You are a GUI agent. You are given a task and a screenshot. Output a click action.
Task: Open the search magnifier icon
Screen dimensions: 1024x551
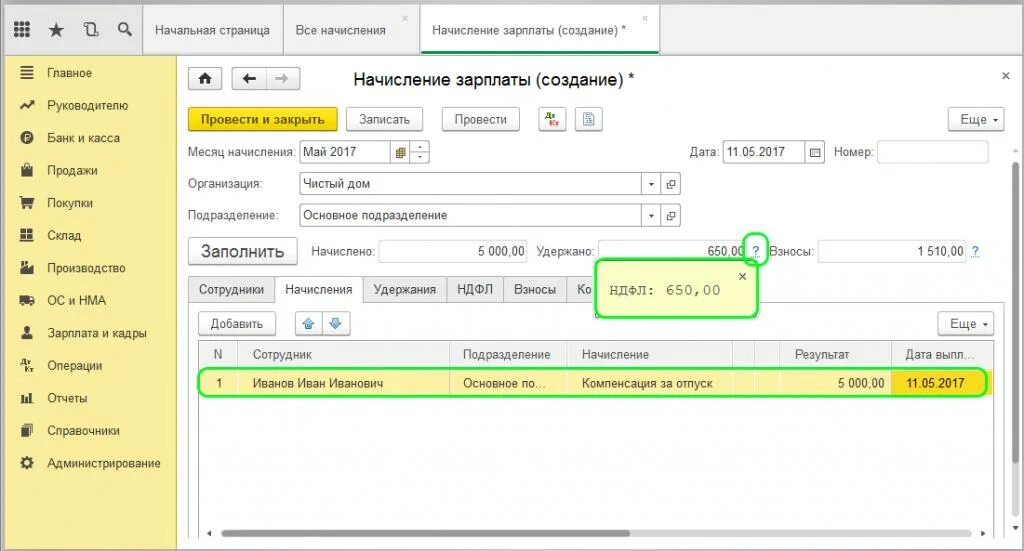pyautogui.click(x=125, y=29)
